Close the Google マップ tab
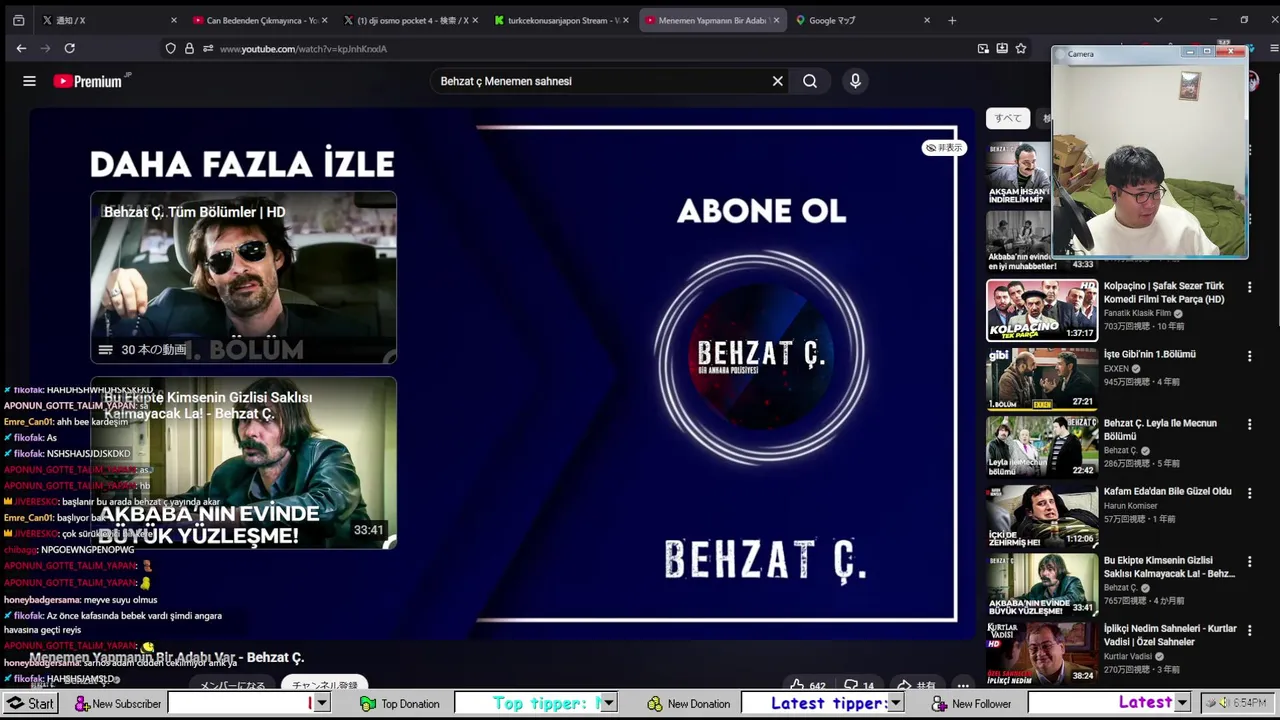 [927, 20]
